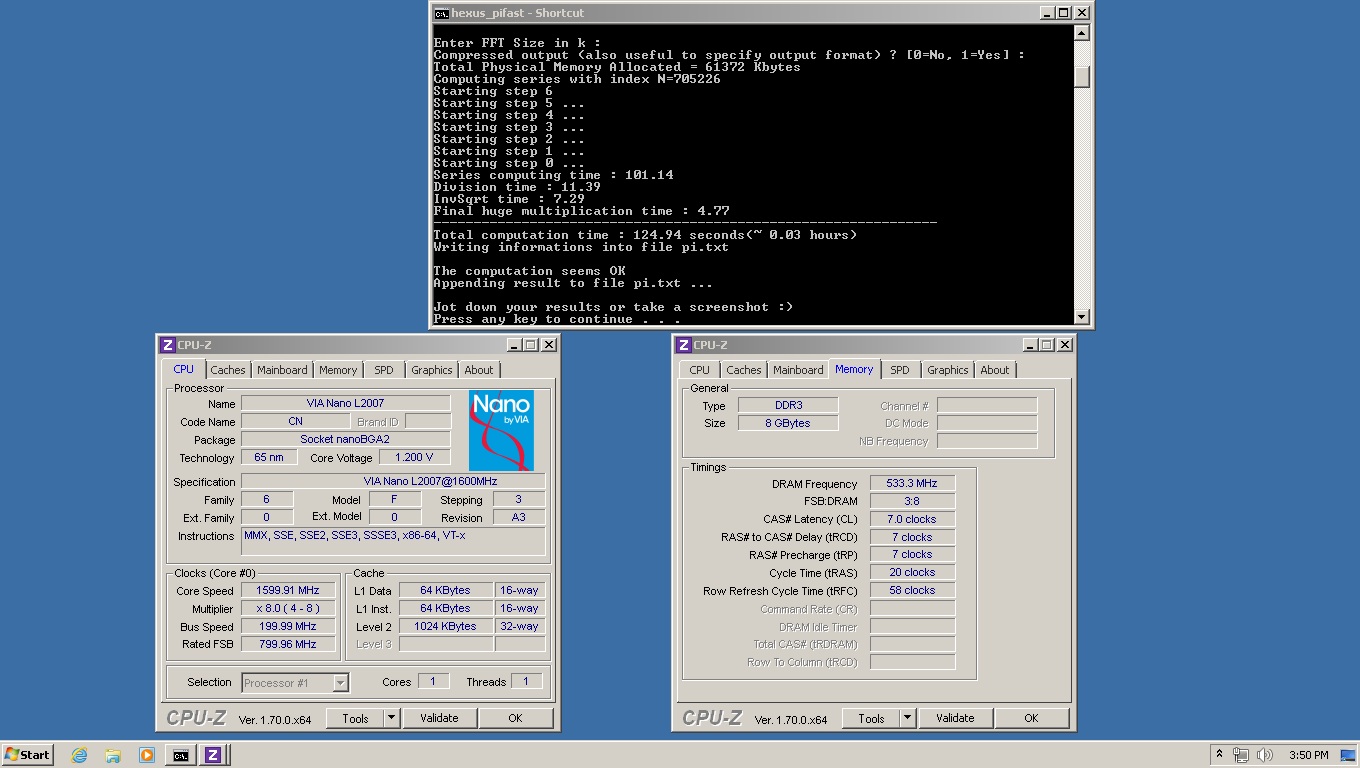
Task: Switch to Caches tab in left CPU-Z window
Action: click(228, 370)
